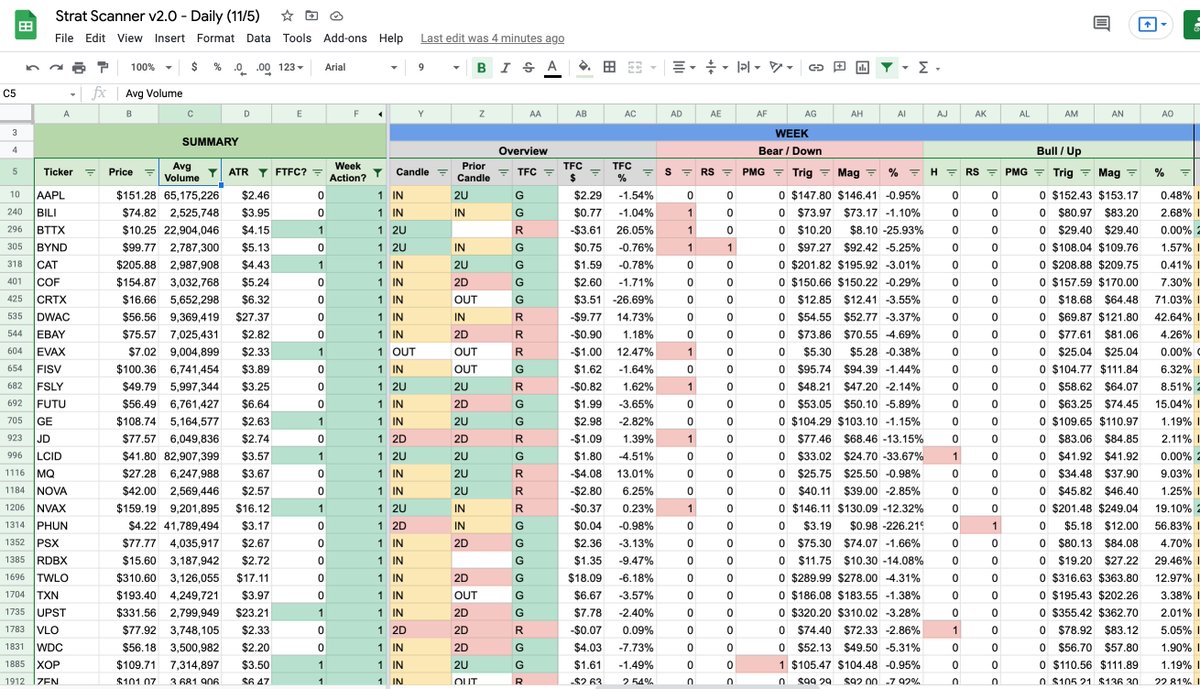Open Functions sigma dropdown

(927, 67)
